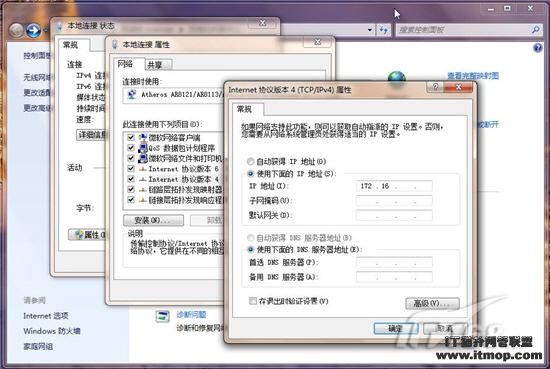Open 家庭网组 link
Screen dimensions: 550x369
38,347
